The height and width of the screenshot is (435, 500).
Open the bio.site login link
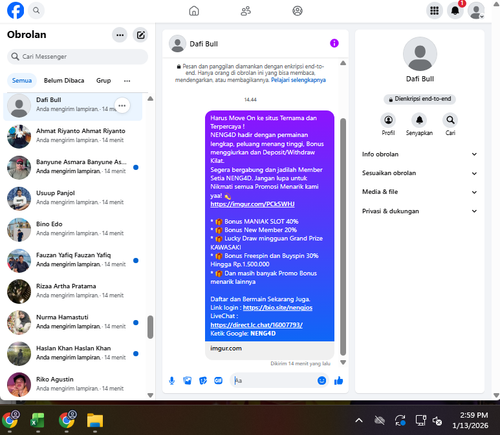coord(277,308)
